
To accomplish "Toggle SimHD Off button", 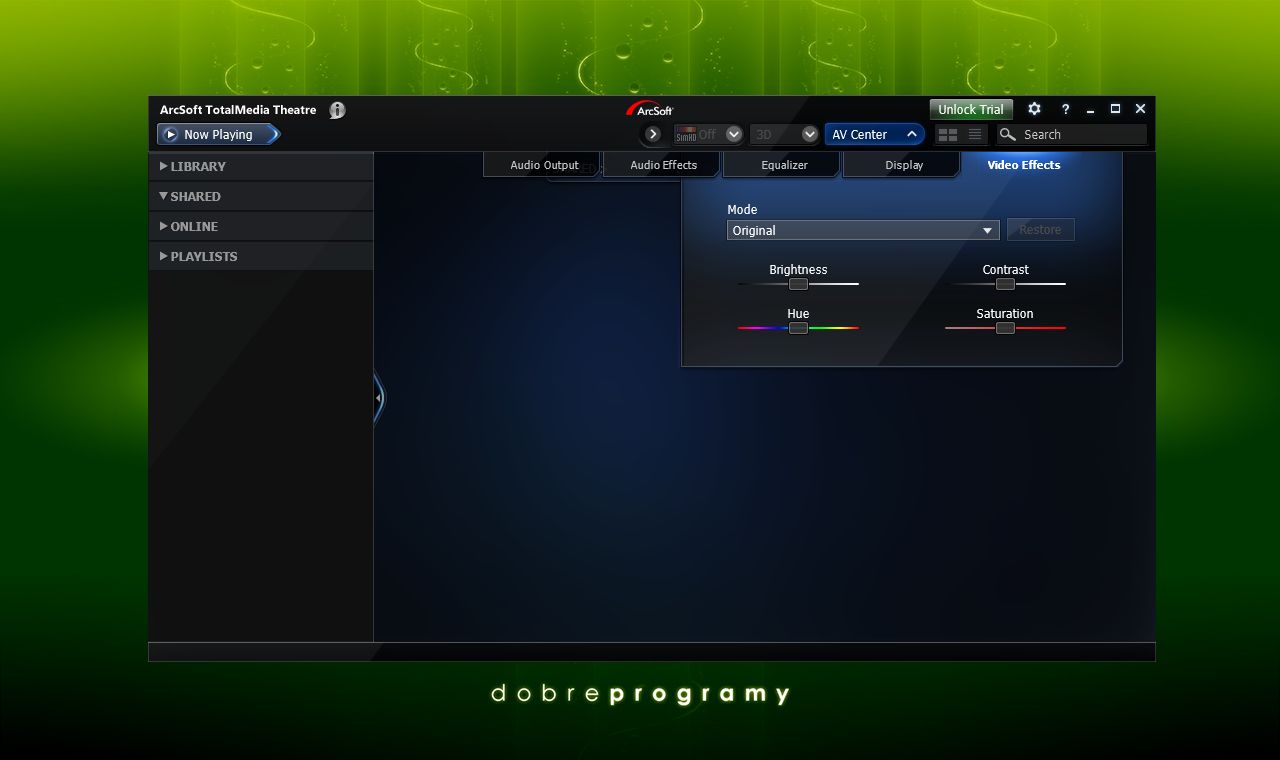I will point(698,134).
